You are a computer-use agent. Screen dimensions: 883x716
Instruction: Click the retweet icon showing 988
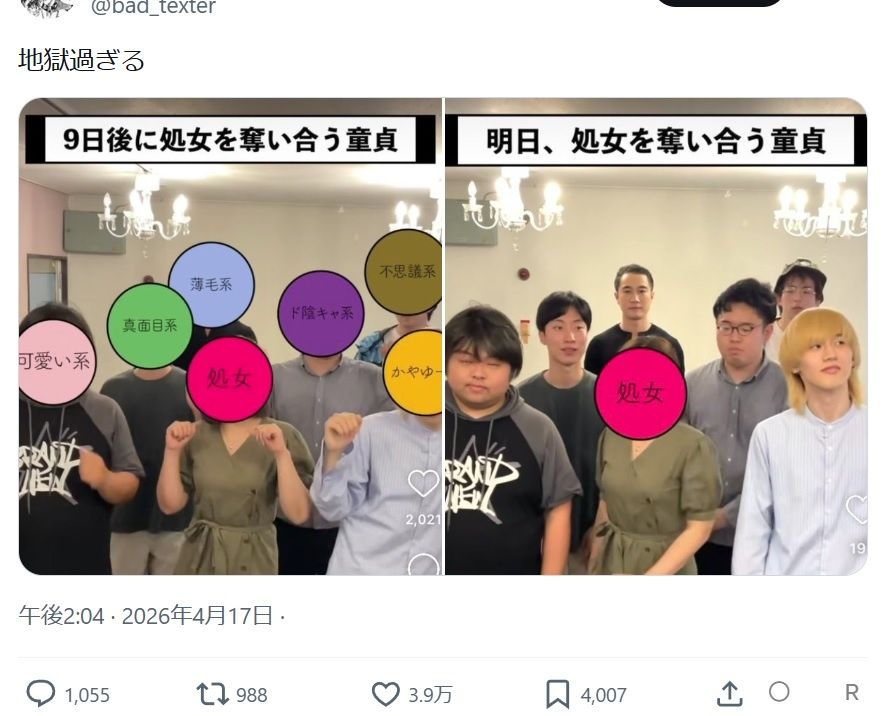pos(213,694)
